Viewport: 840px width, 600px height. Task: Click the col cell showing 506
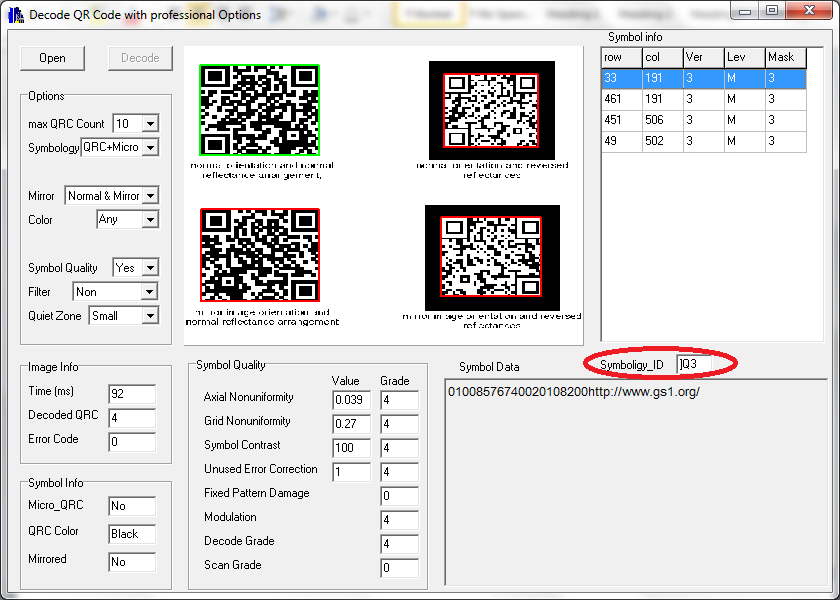click(x=663, y=120)
